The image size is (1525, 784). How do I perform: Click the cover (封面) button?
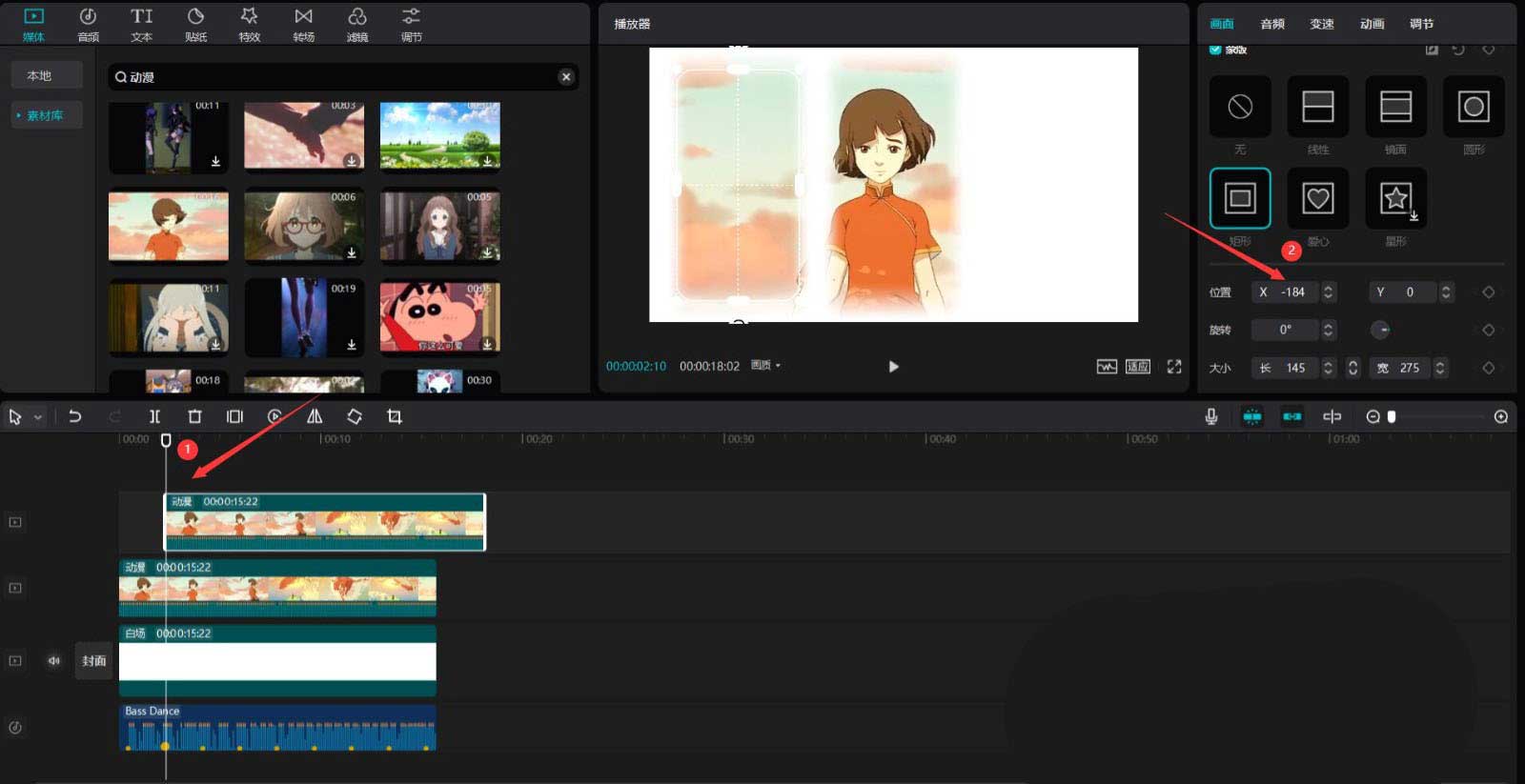tap(93, 660)
